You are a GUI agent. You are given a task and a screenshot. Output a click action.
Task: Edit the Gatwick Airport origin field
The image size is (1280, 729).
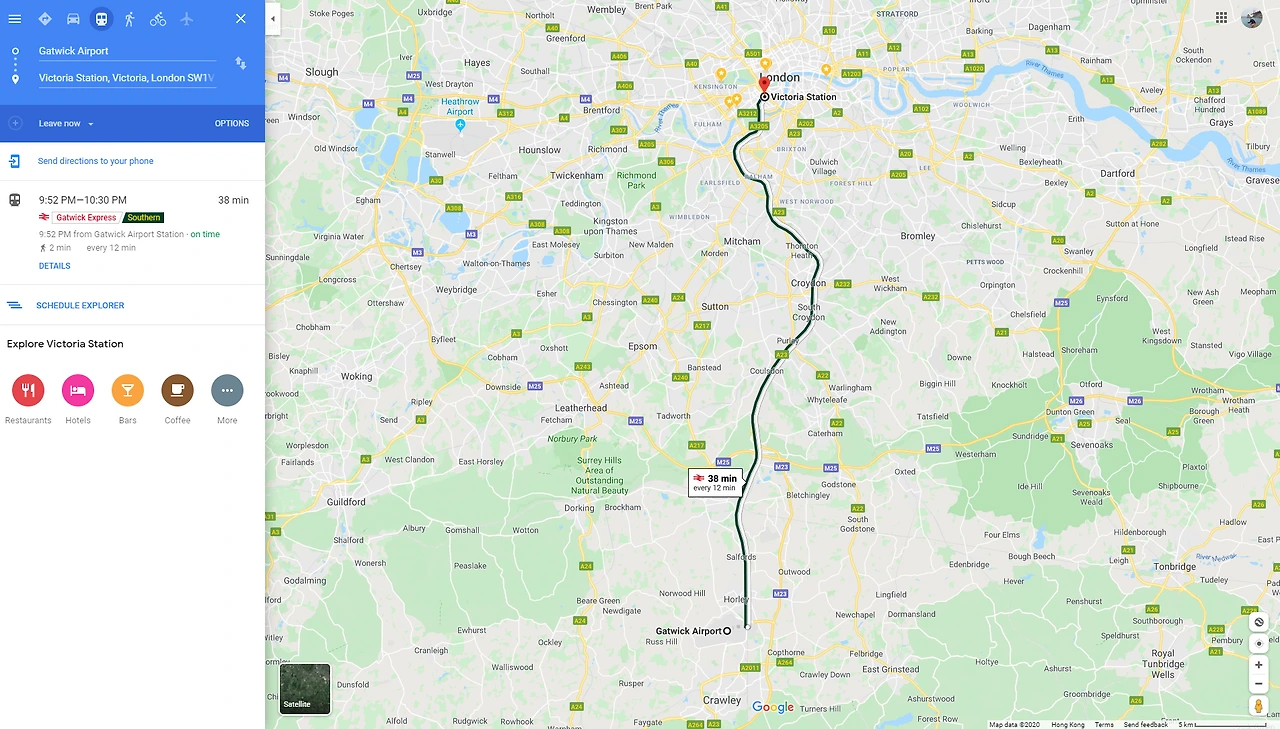point(127,51)
